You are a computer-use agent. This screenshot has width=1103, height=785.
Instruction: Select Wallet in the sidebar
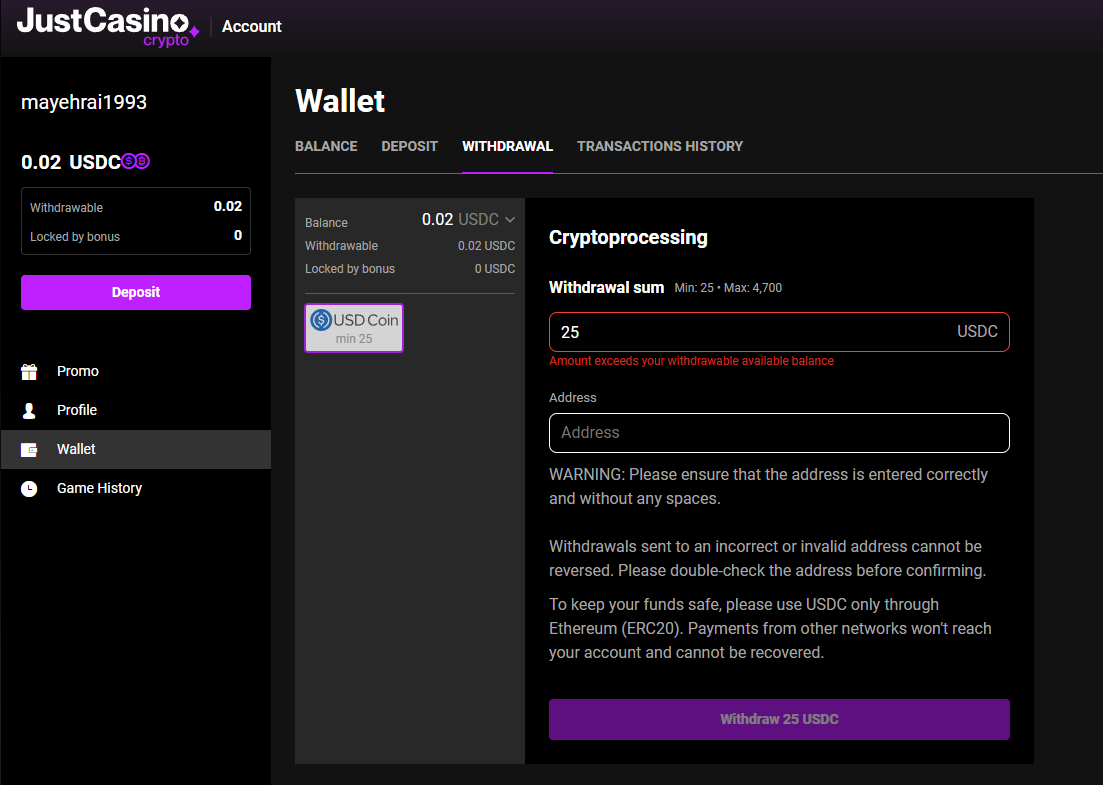click(x=136, y=449)
